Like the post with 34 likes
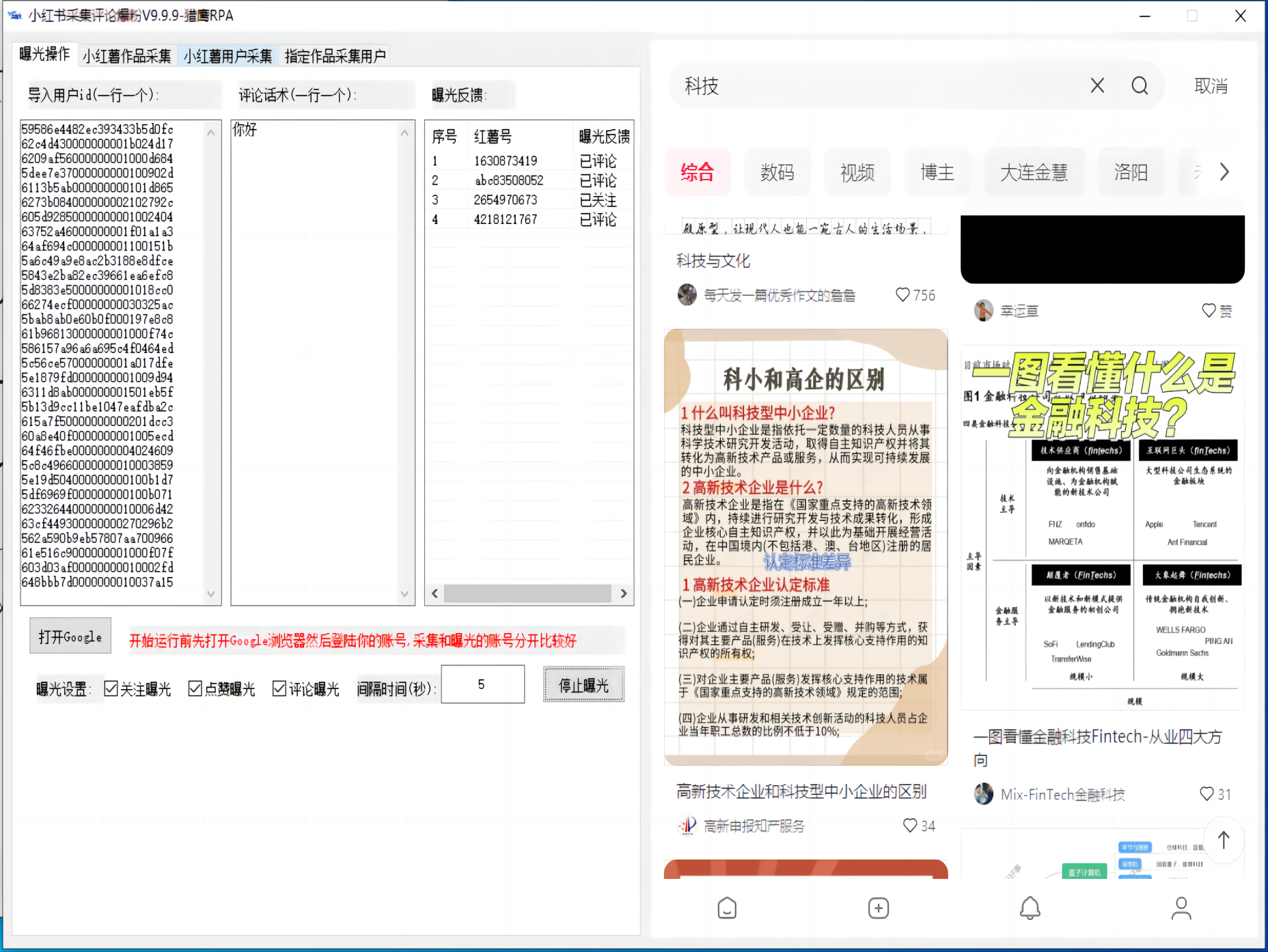The image size is (1268, 952). click(910, 825)
